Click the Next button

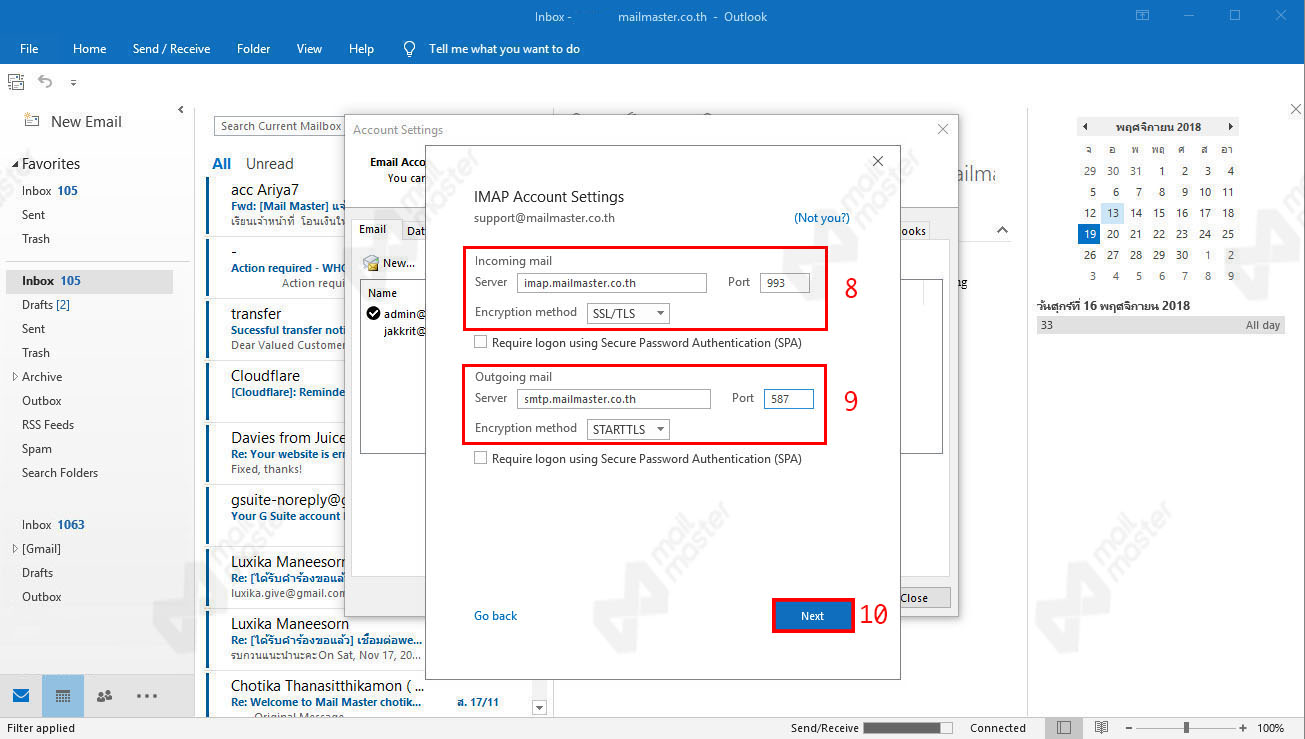point(813,616)
